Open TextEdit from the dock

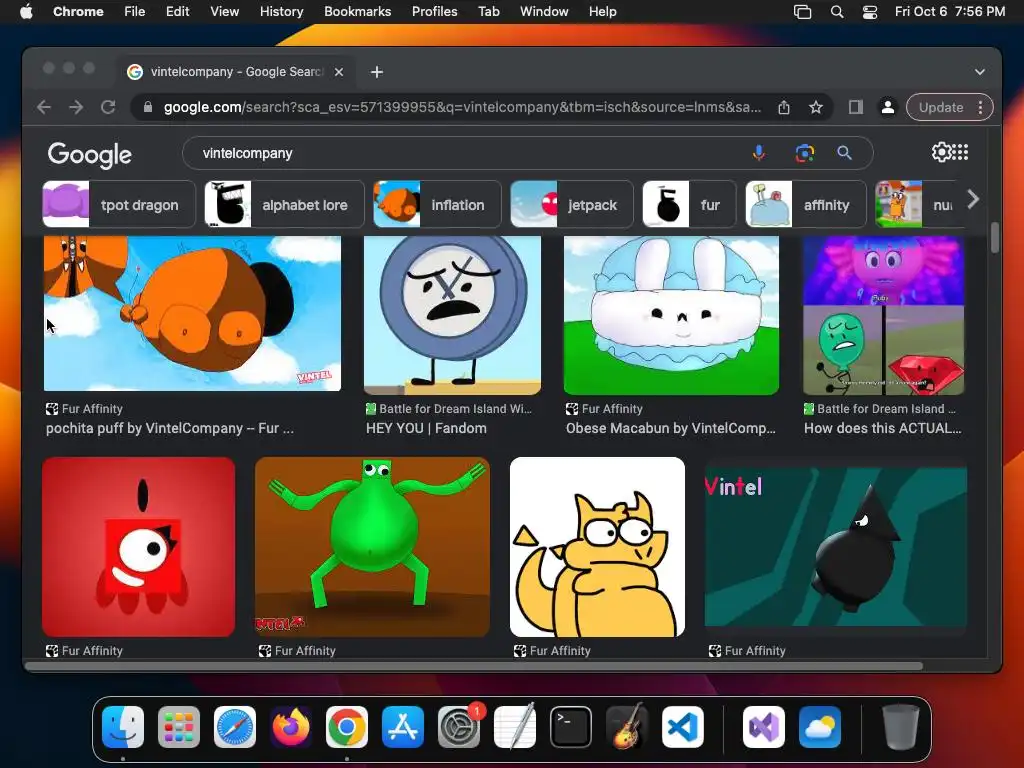click(515, 727)
